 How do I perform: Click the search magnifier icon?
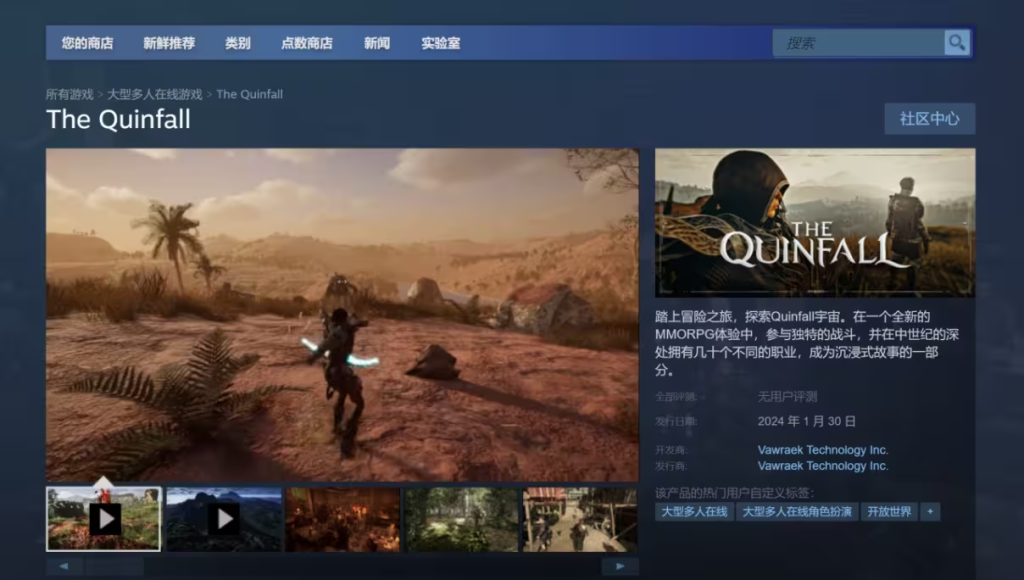957,43
